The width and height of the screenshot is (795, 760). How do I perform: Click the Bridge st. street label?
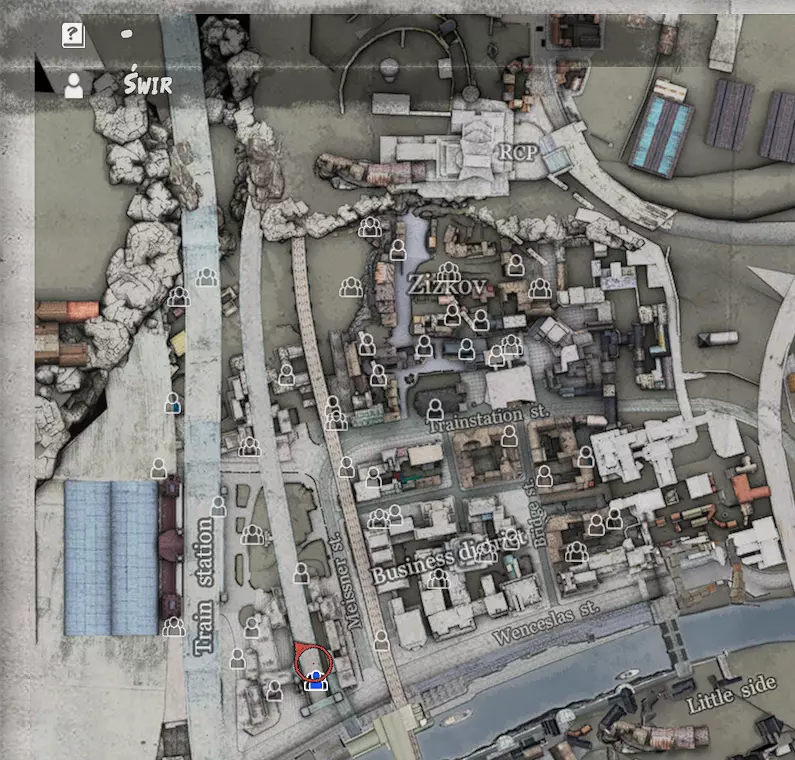(x=536, y=513)
